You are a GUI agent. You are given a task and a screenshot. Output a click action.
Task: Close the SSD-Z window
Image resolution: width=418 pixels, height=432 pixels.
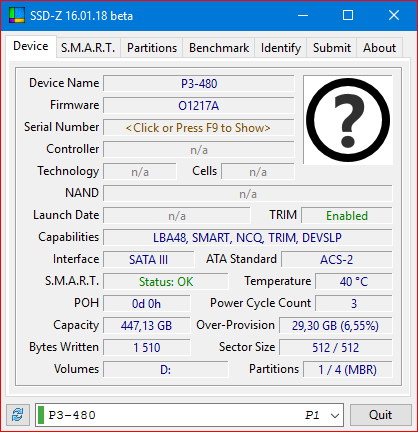(x=394, y=15)
